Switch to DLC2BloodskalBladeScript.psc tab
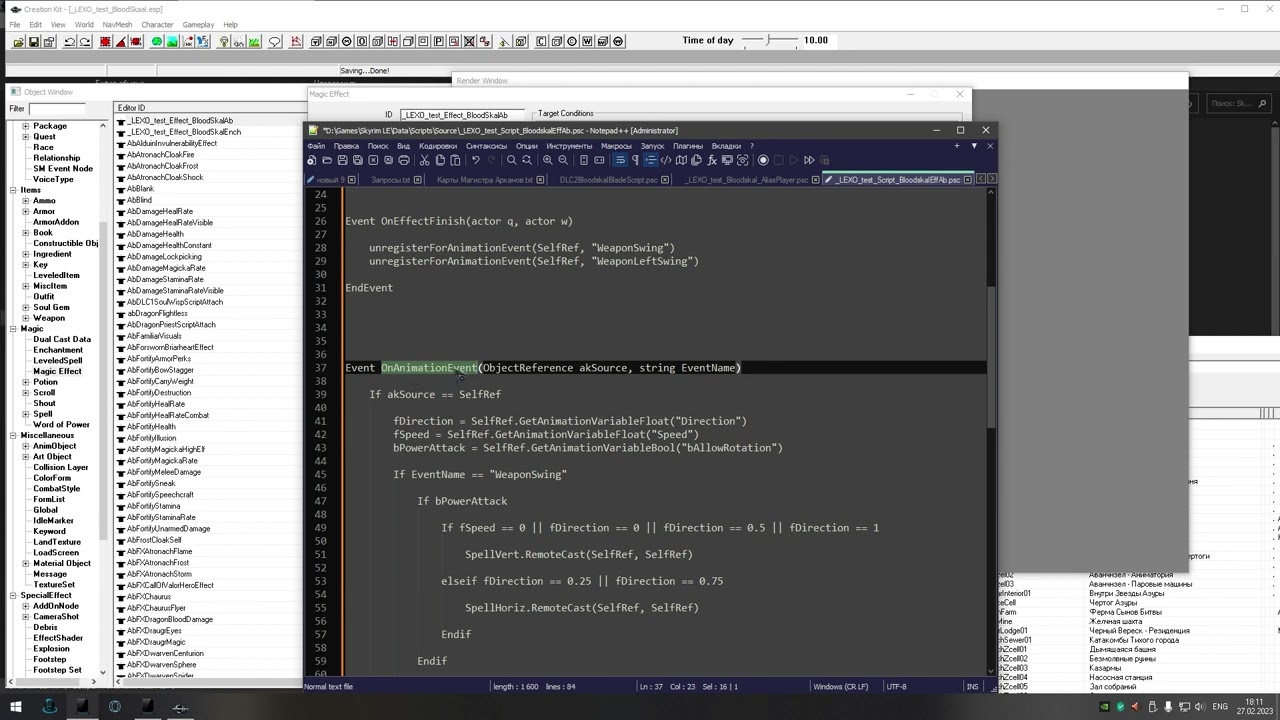The image size is (1280, 720). [608, 180]
